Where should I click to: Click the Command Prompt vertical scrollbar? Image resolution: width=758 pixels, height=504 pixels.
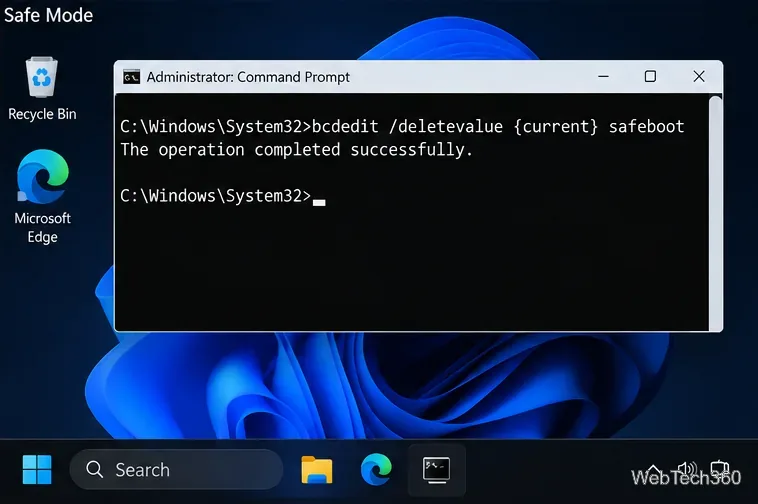pyautogui.click(x=715, y=213)
